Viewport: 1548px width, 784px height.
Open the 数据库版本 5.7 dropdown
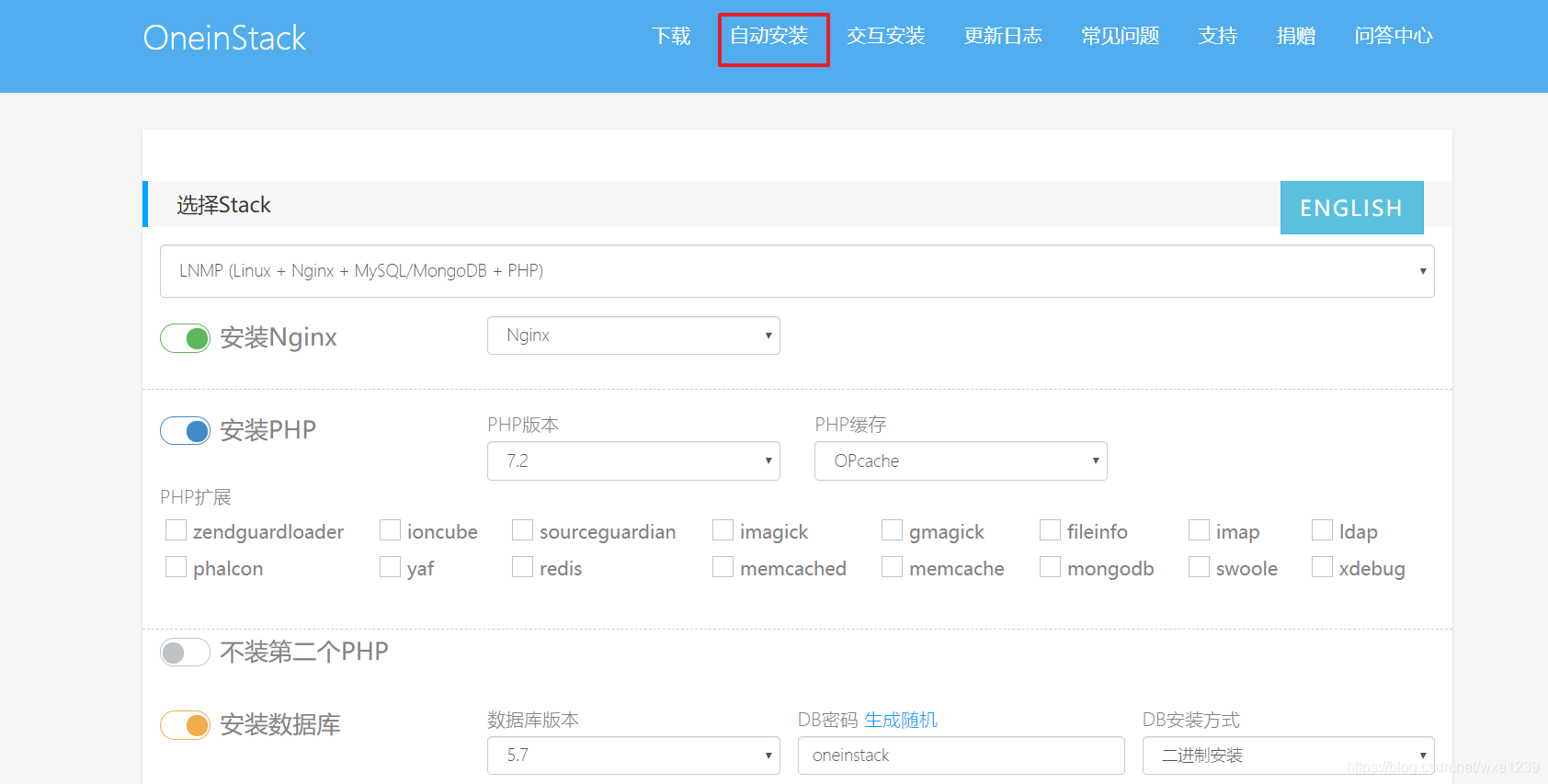click(633, 756)
